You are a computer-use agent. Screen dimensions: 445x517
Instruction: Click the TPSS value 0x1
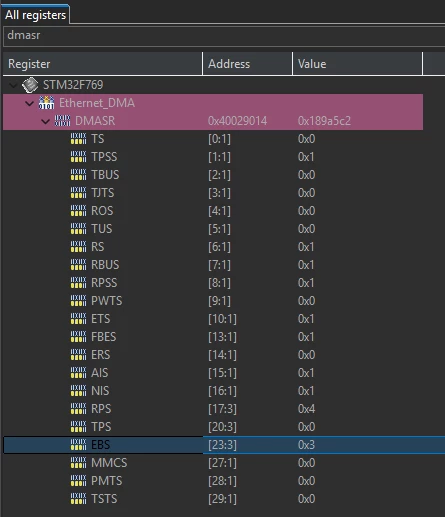coord(306,157)
